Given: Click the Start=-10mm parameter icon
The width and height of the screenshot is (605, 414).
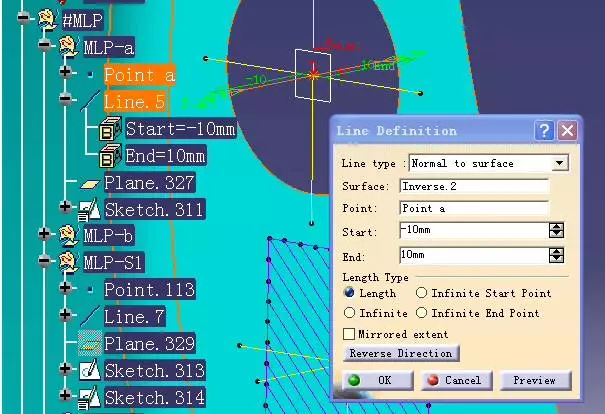Looking at the screenshot, I should pyautogui.click(x=110, y=129).
